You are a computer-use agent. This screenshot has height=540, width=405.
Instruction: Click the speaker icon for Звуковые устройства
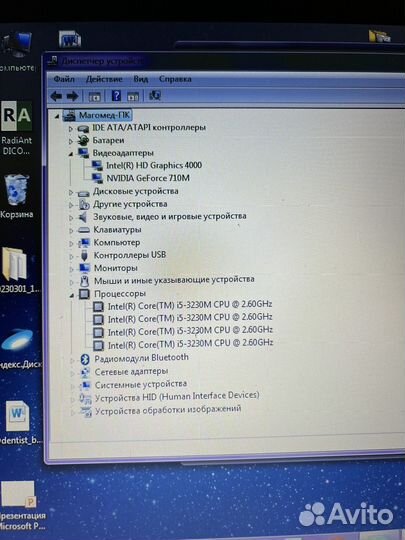pos(83,217)
